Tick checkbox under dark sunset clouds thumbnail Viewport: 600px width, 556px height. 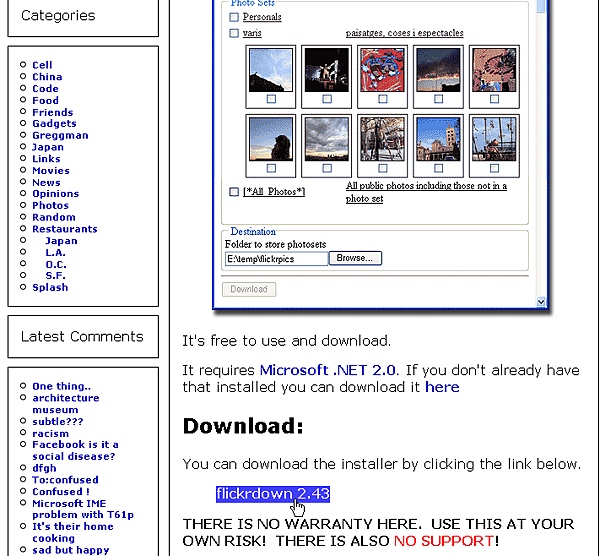pos(439,99)
